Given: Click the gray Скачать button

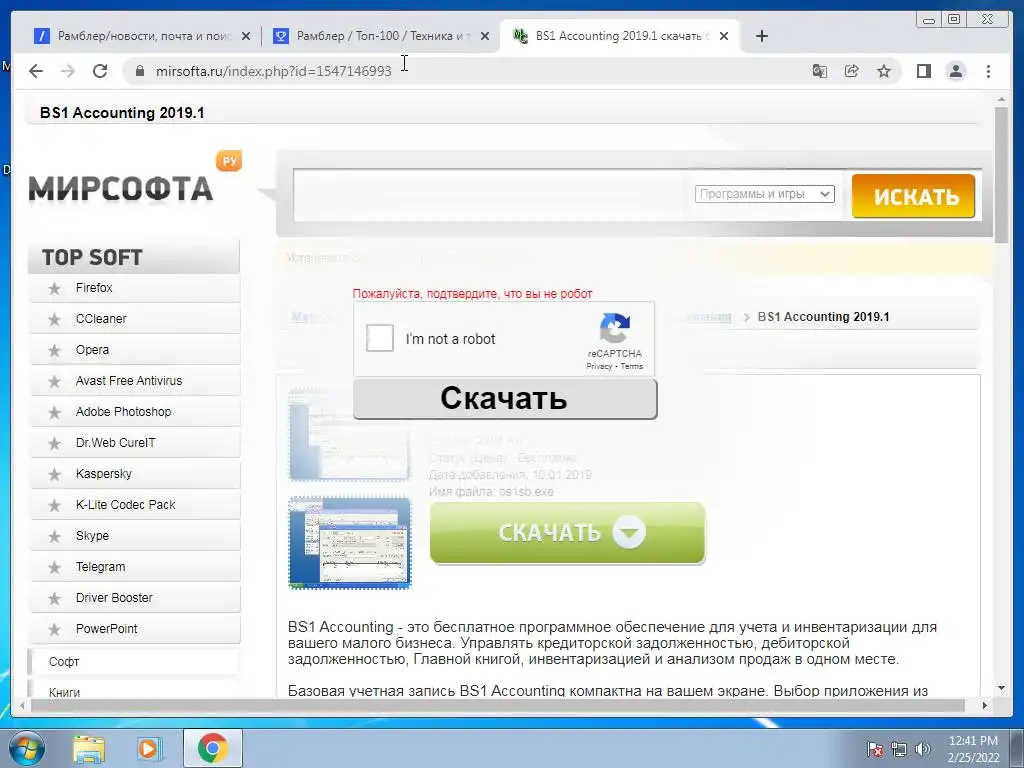Looking at the screenshot, I should 505,398.
